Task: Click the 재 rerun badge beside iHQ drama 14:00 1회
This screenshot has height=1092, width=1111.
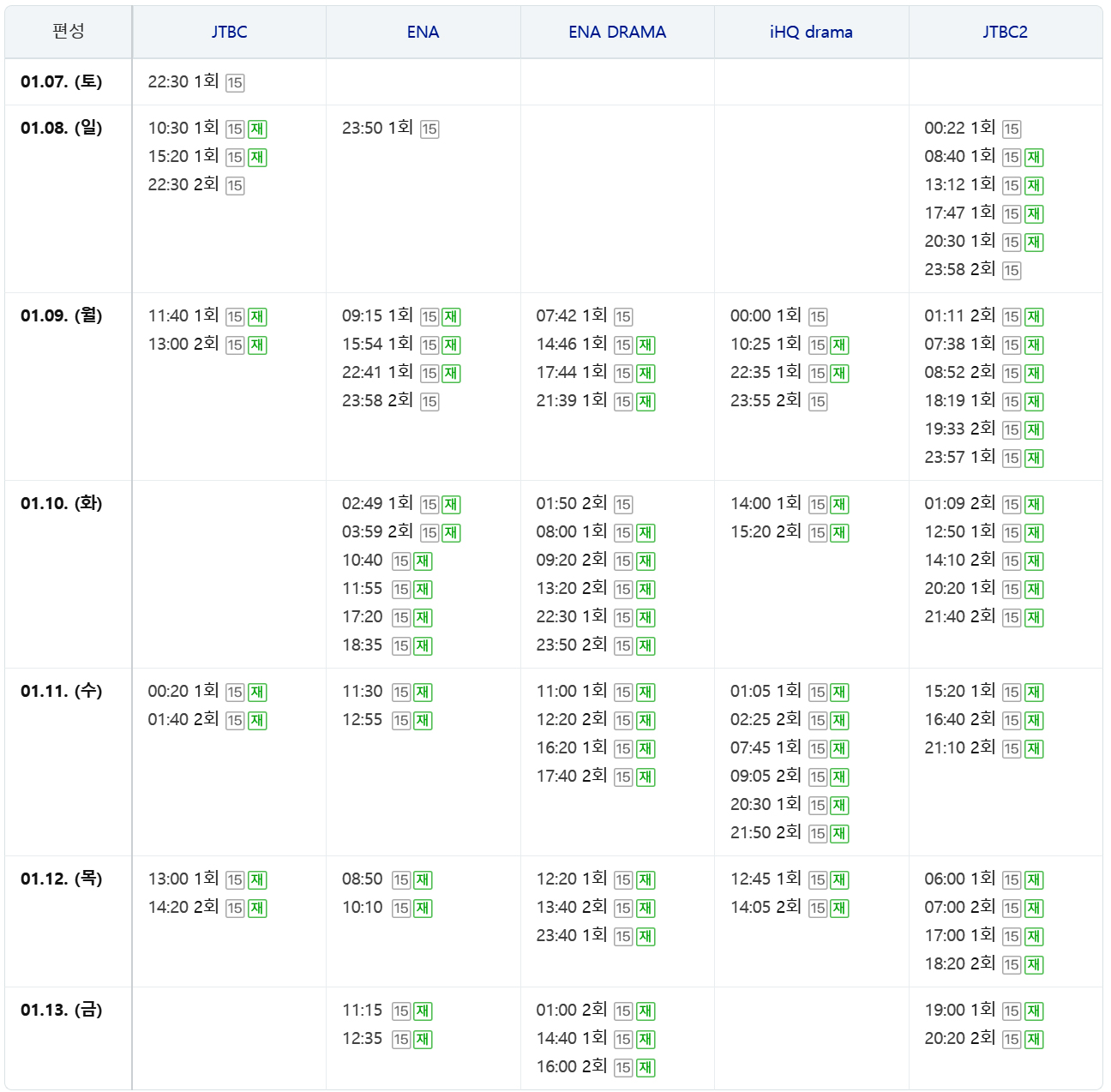Action: pos(839,504)
